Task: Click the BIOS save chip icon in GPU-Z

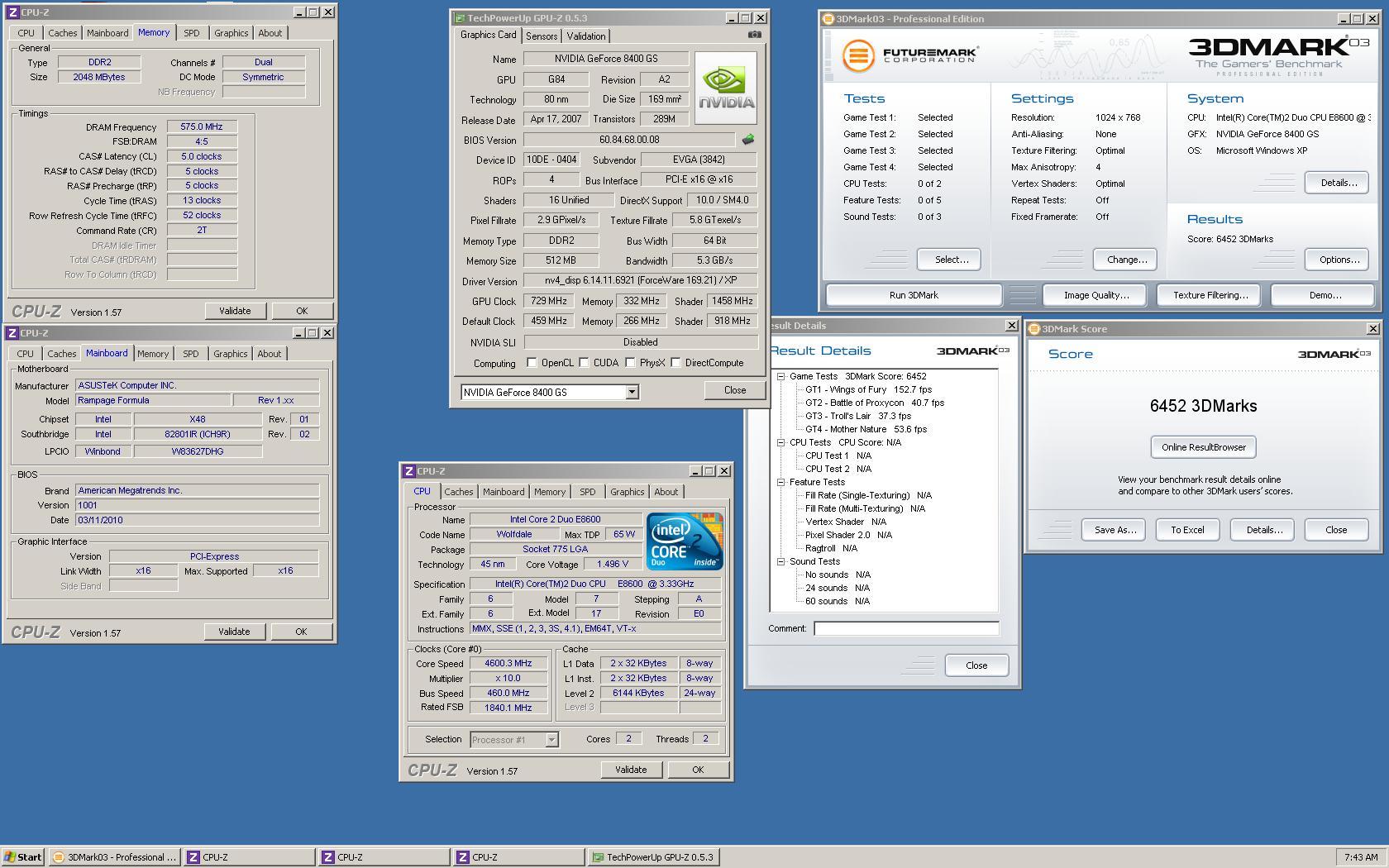Action: 748,140
